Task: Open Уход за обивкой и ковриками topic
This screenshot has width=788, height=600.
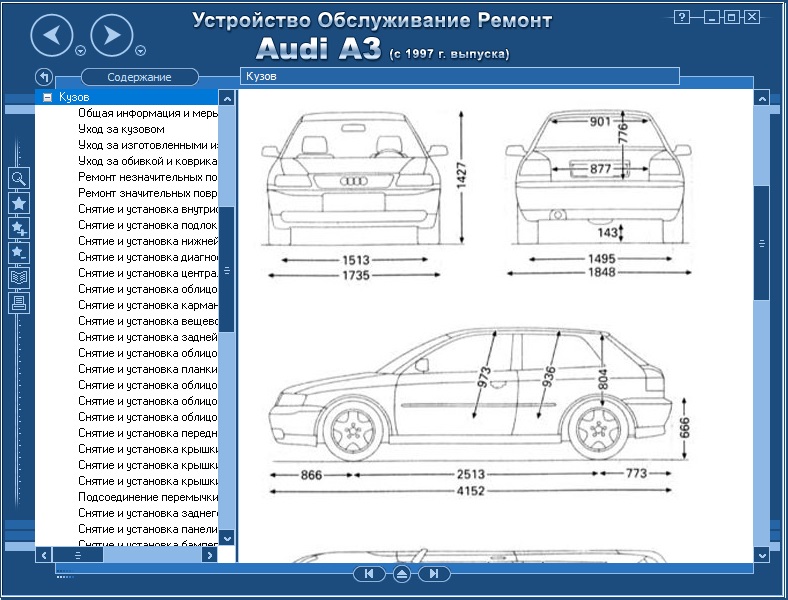Action: [148, 161]
